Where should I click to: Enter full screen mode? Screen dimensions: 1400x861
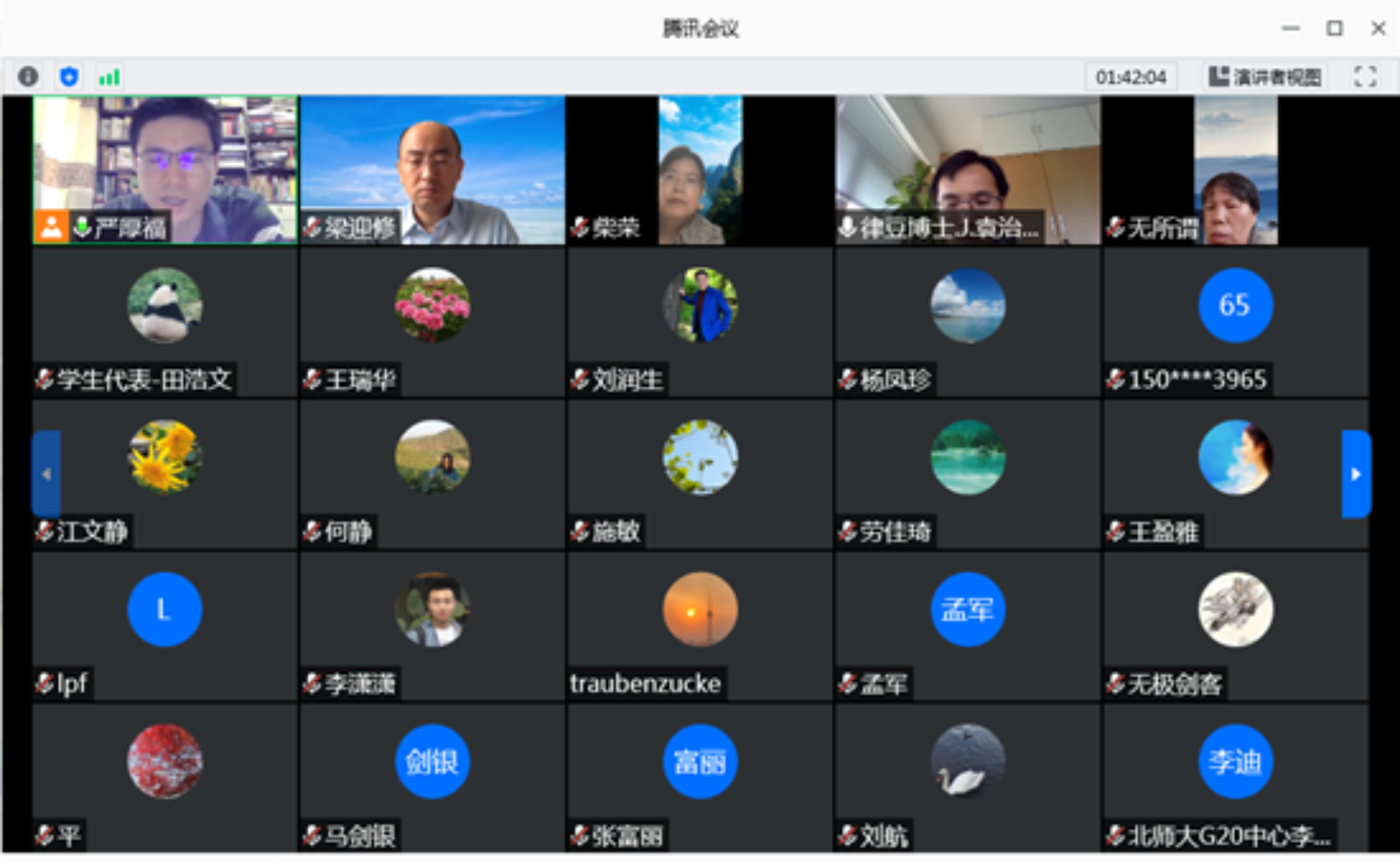click(x=1365, y=77)
